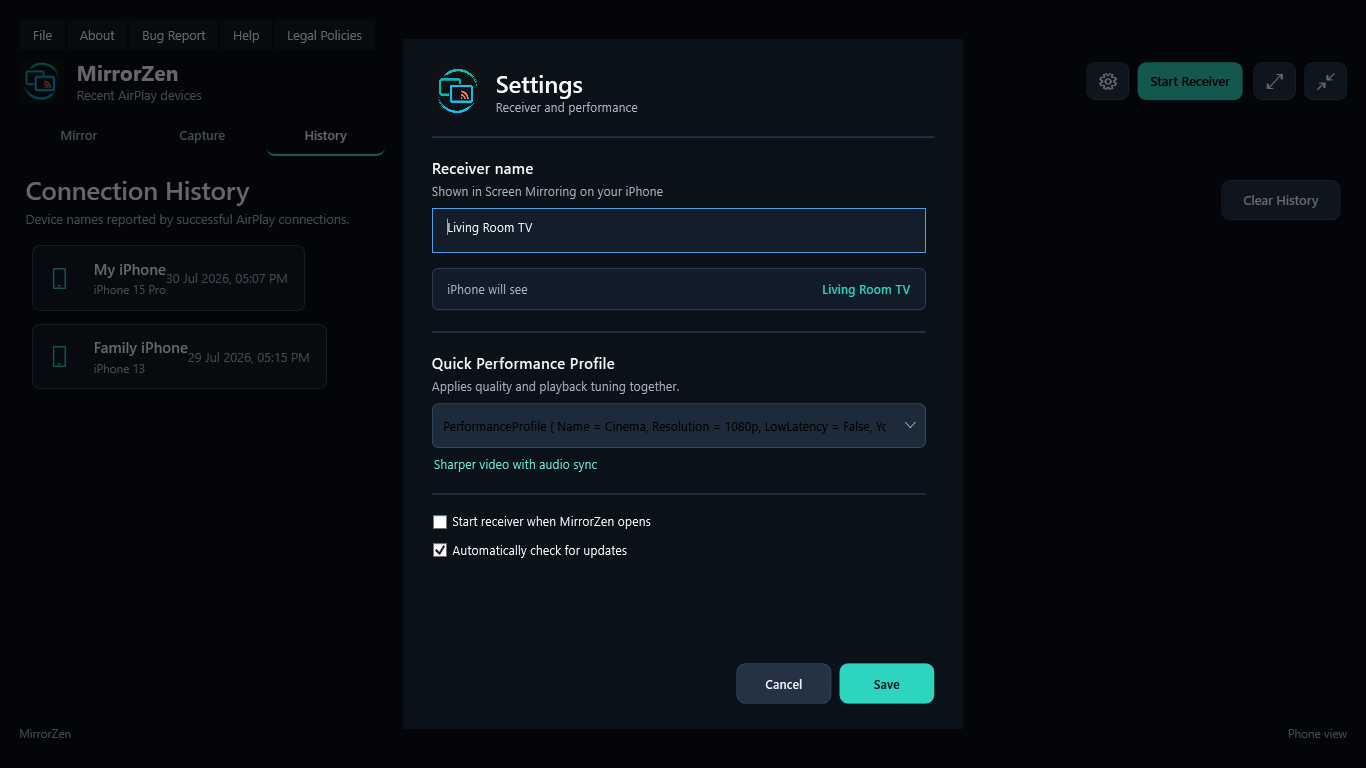Screen dimensions: 1366x768
Task: Click 'Sharper video with audio sync' text
Action: [x=516, y=465]
